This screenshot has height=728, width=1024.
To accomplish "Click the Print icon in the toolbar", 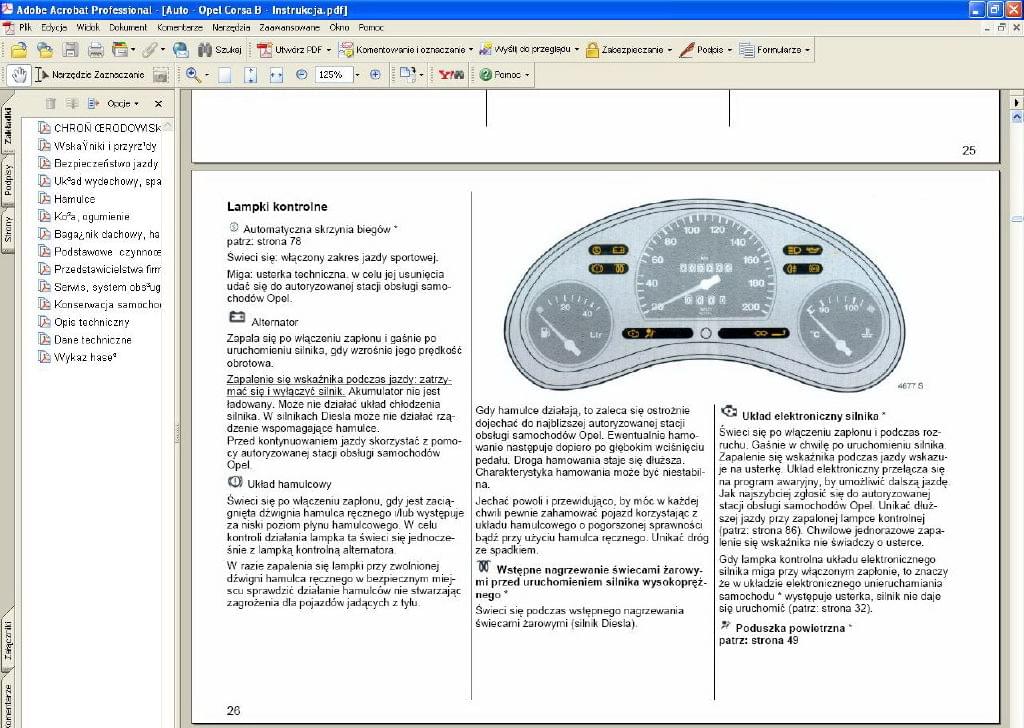I will click(95, 50).
